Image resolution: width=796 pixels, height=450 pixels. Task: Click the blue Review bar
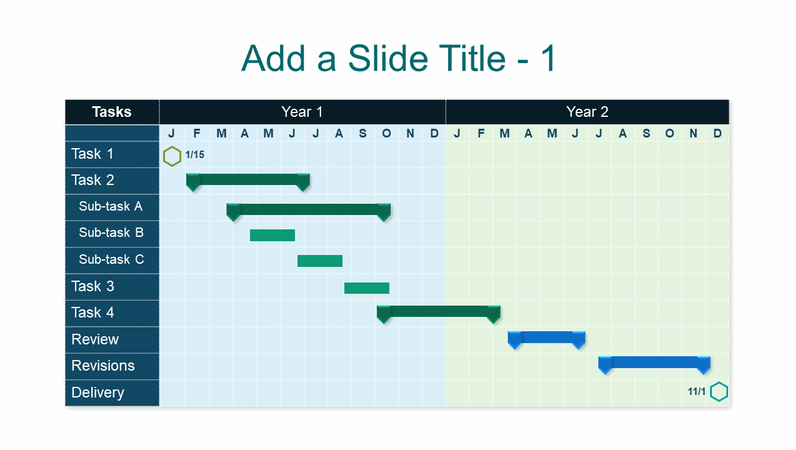(x=546, y=337)
